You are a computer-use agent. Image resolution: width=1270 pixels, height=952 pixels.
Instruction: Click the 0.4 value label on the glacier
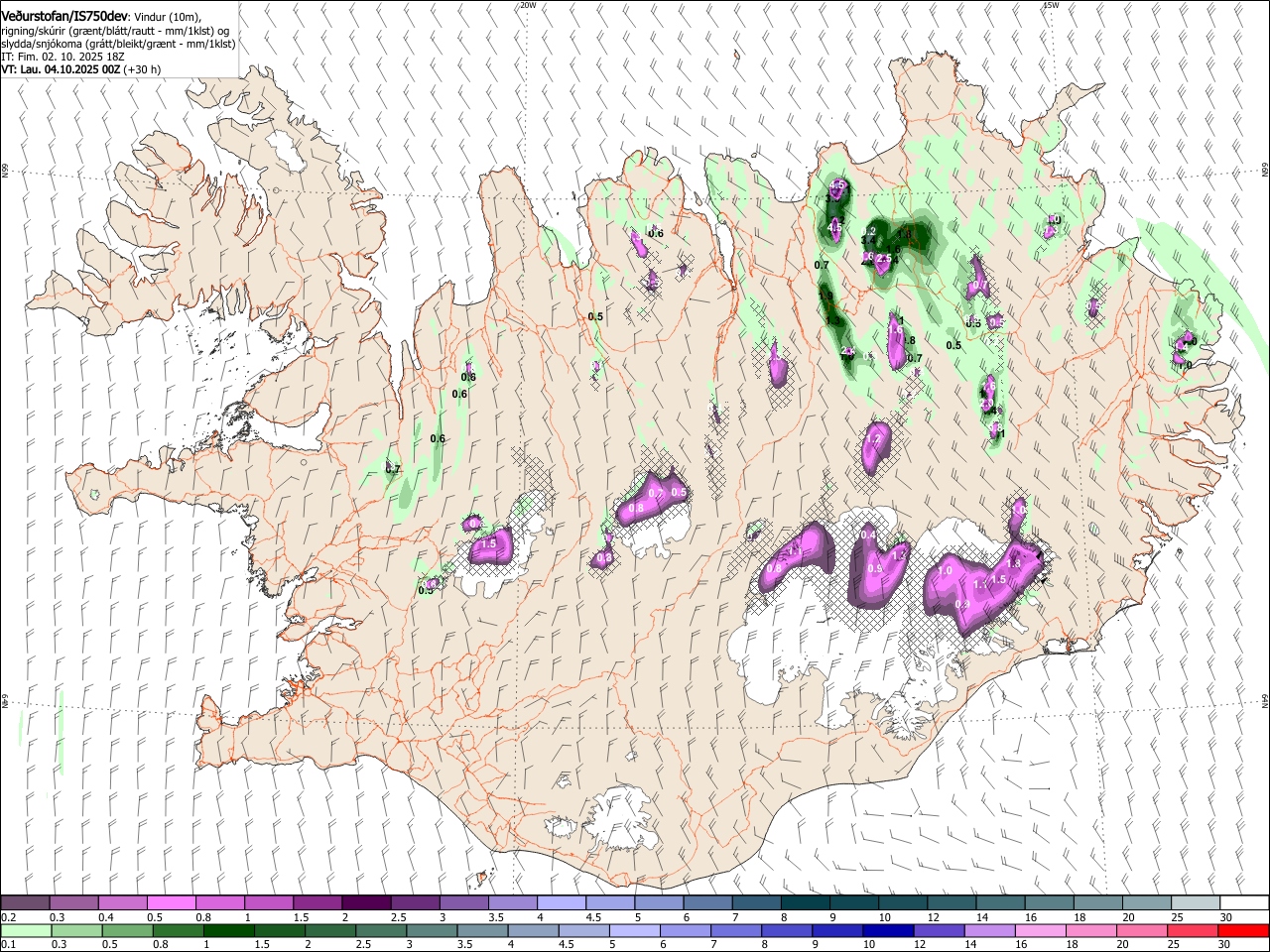click(x=868, y=535)
